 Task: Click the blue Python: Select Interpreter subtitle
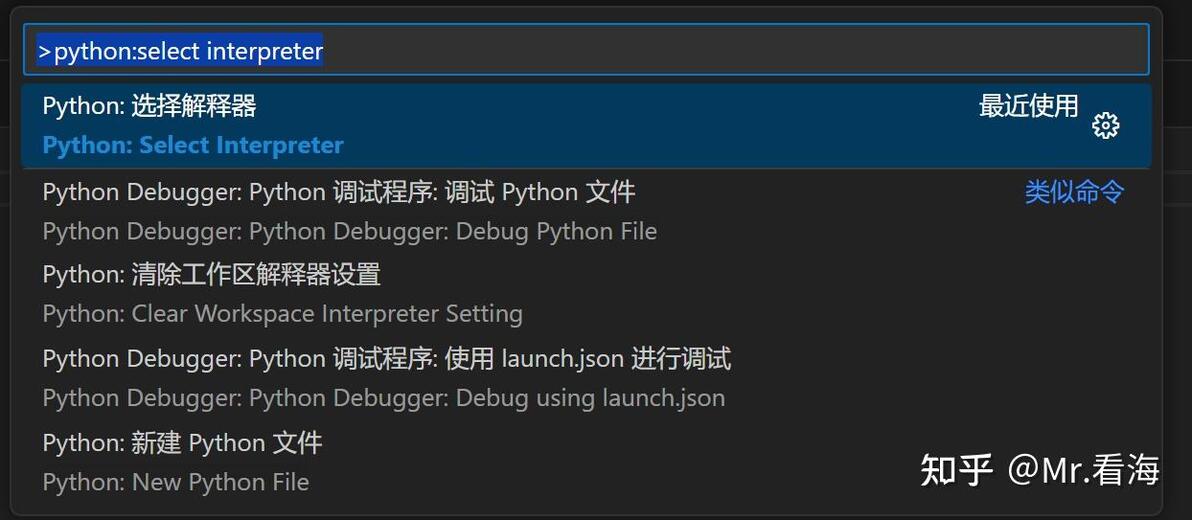pyautogui.click(x=193, y=145)
